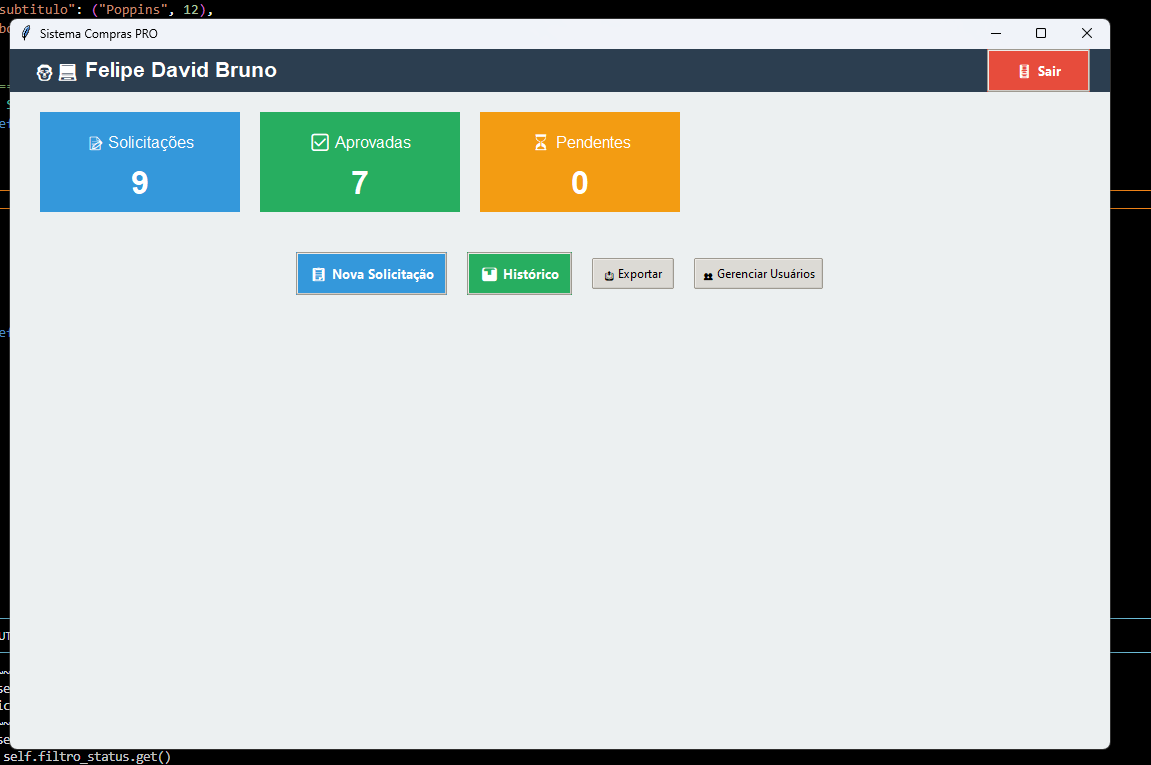1151x765 pixels.
Task: Click the Exportar button
Action: coord(633,274)
